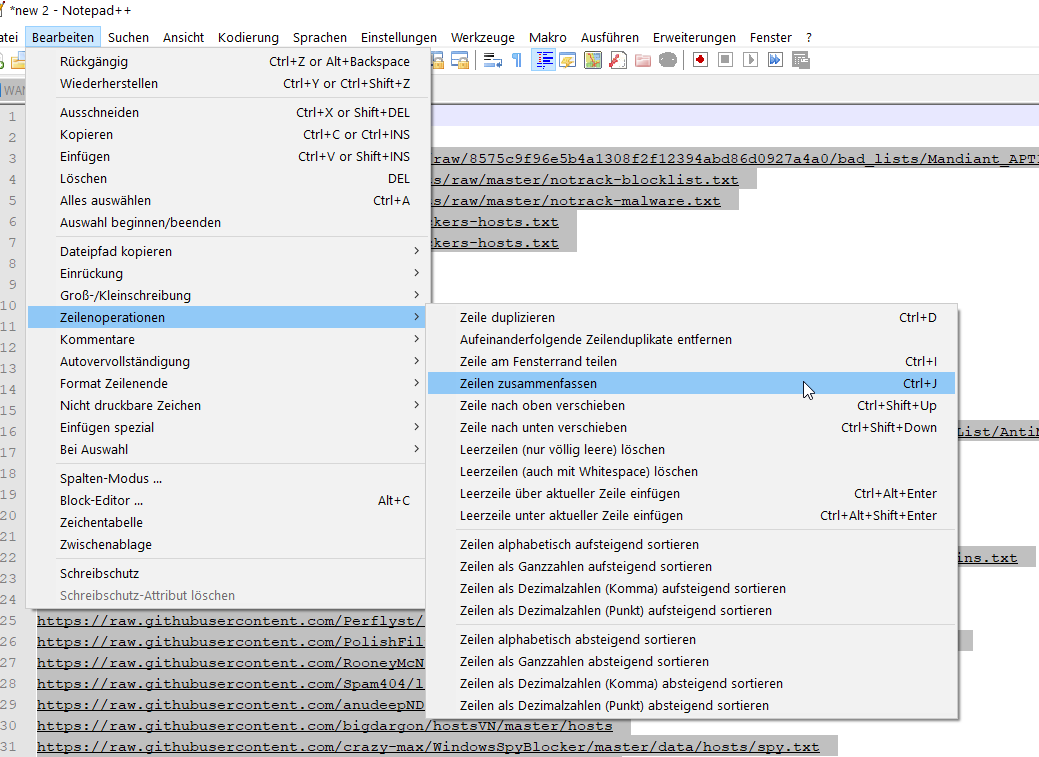The height and width of the screenshot is (757, 1039).
Task: Toggle the word wrap toolbar icon
Action: tap(492, 60)
